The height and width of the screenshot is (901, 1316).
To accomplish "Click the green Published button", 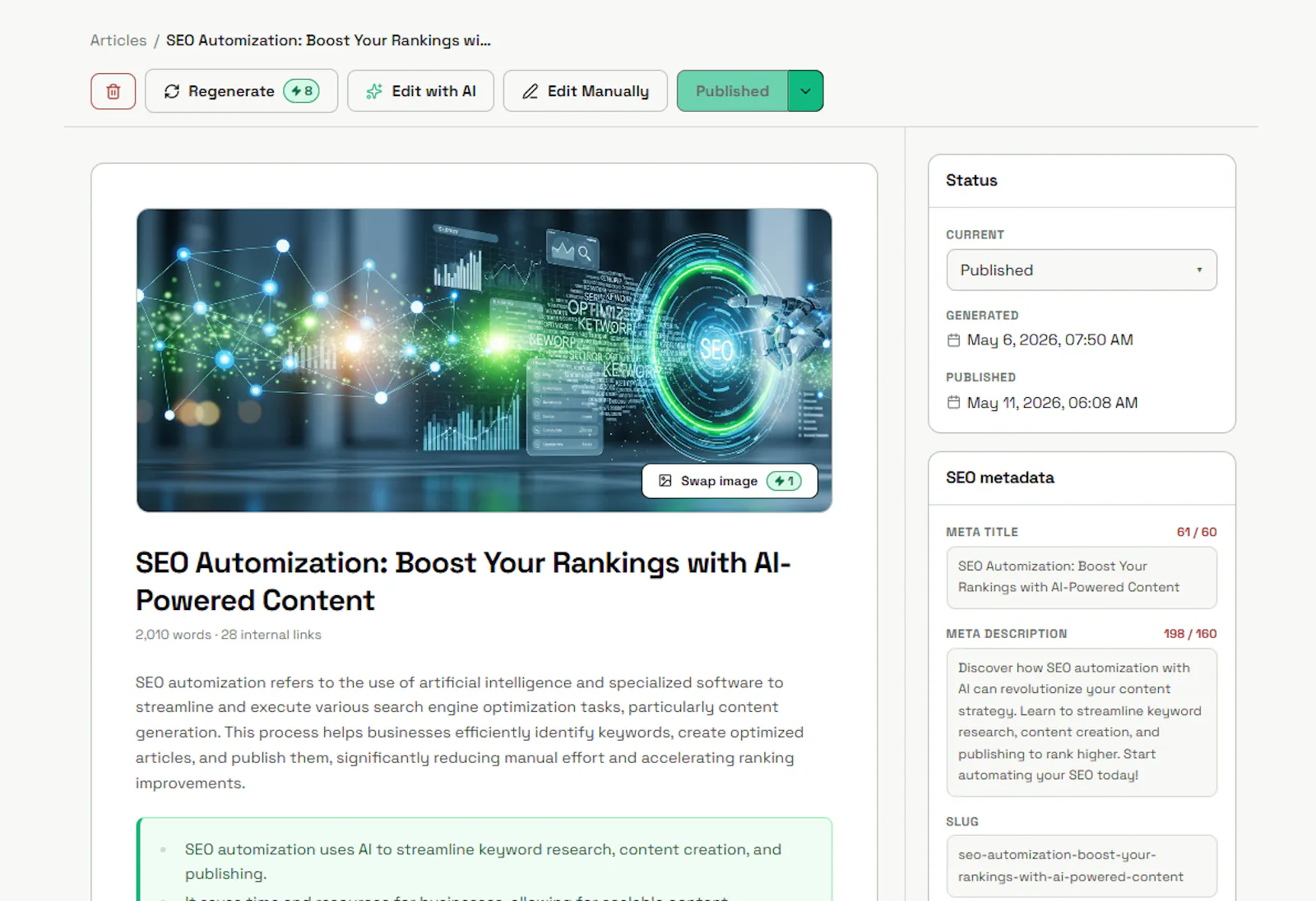I will click(x=732, y=91).
